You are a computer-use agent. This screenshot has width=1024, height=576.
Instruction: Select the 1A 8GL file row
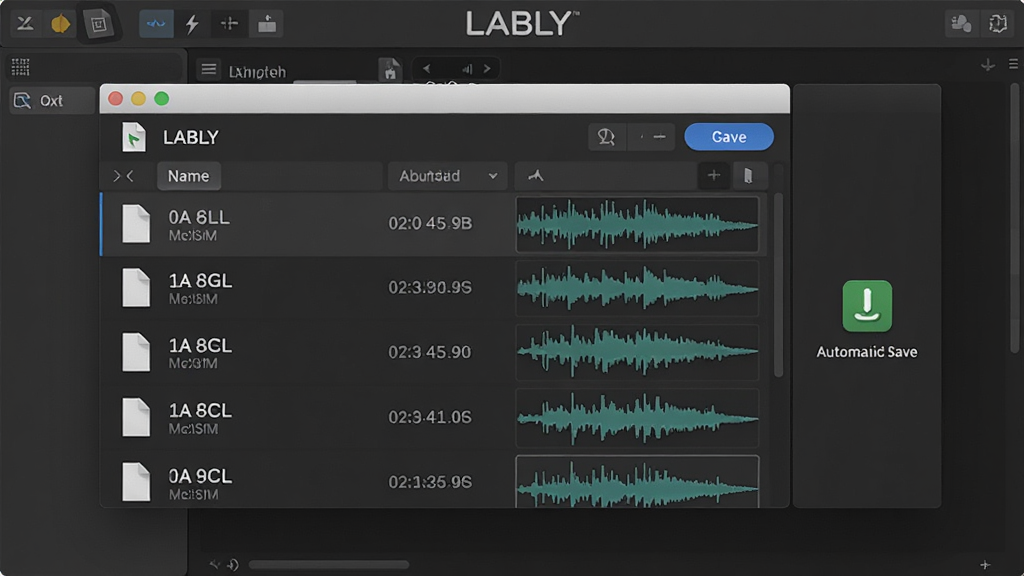pos(434,288)
